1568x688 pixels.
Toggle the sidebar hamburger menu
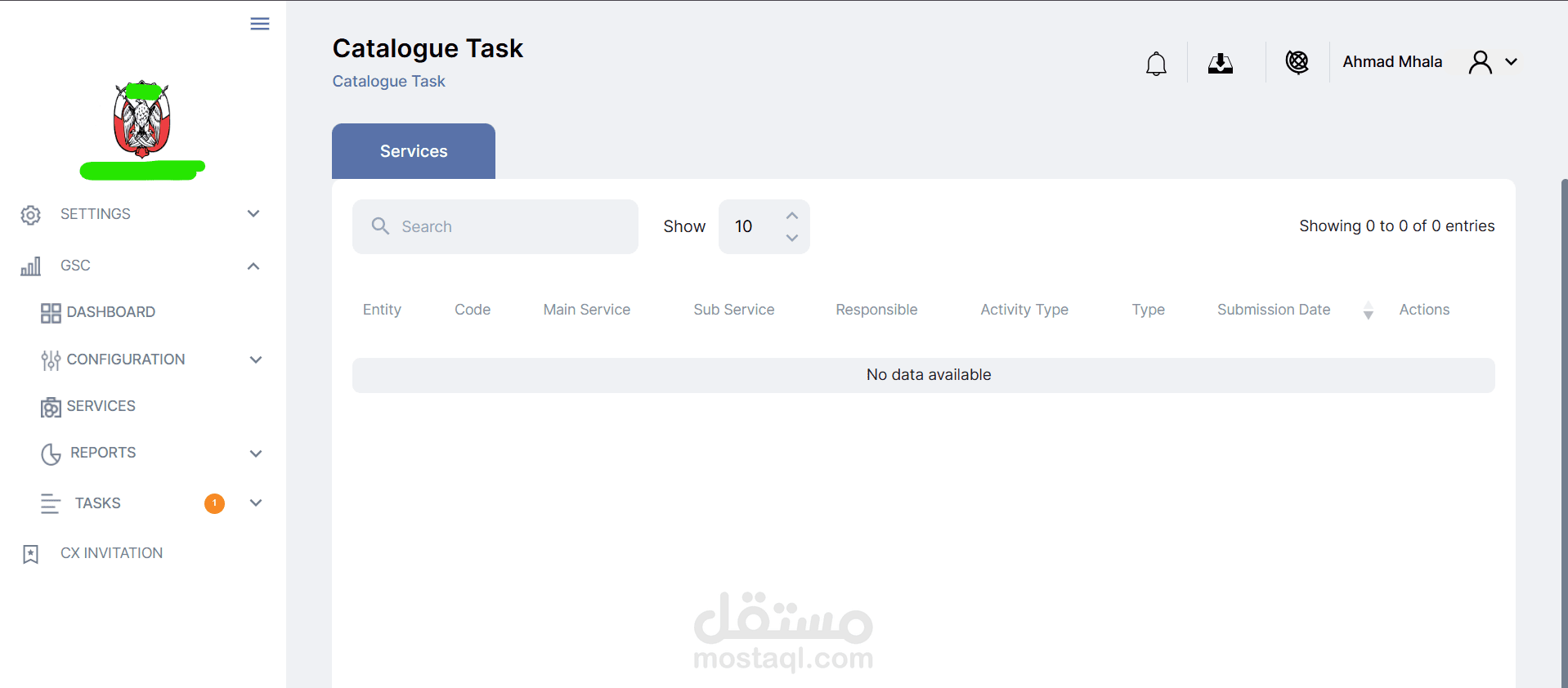coord(260,24)
